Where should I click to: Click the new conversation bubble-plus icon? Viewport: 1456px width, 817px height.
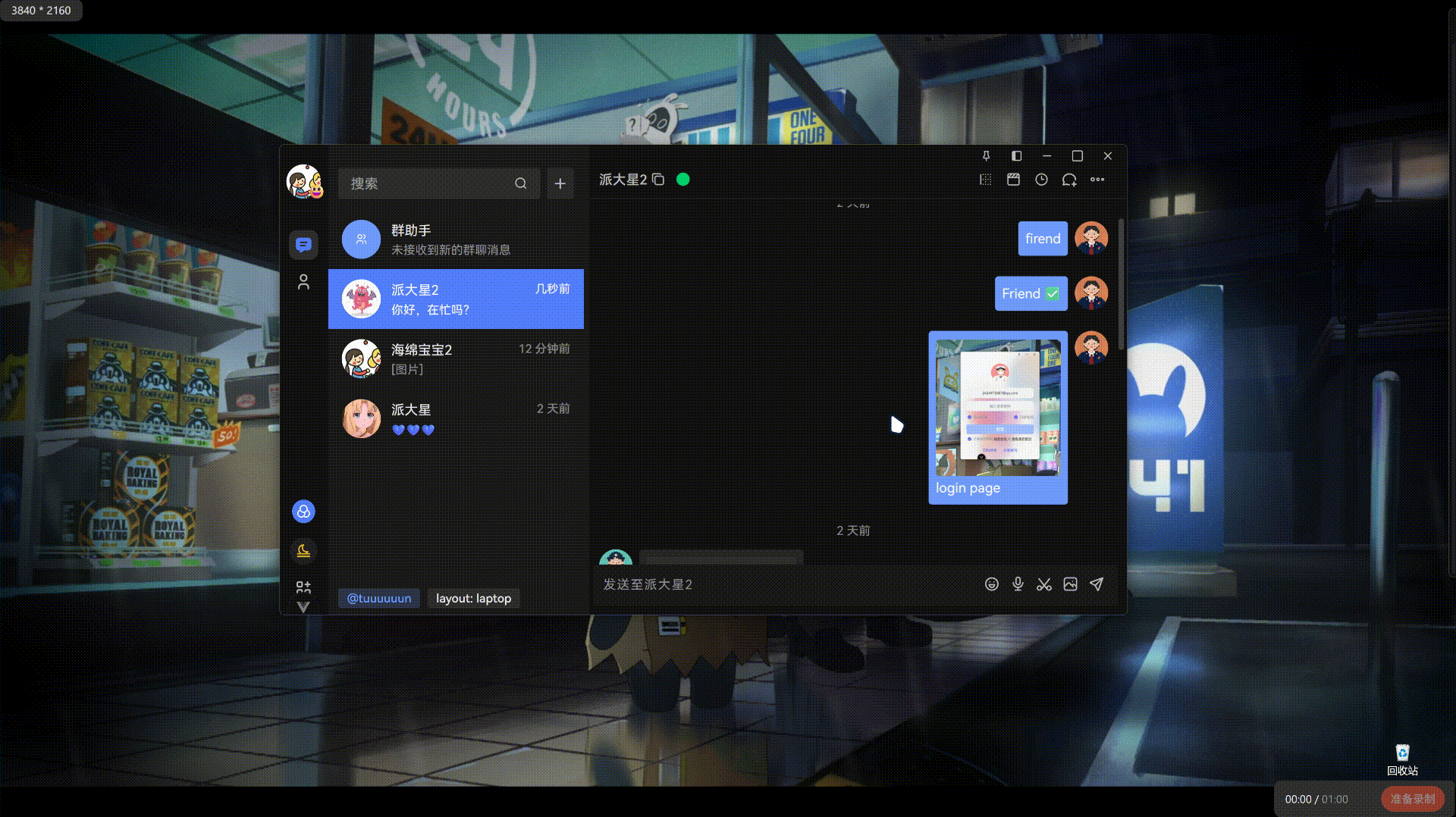click(x=1069, y=180)
